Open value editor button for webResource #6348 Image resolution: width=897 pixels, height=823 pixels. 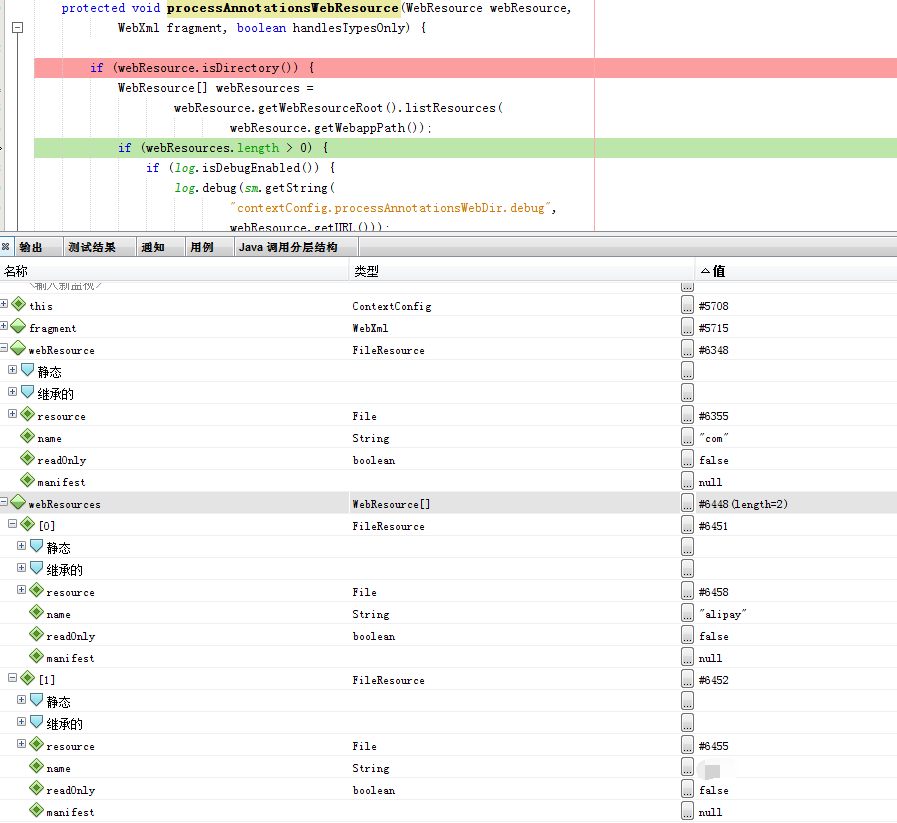(x=687, y=349)
